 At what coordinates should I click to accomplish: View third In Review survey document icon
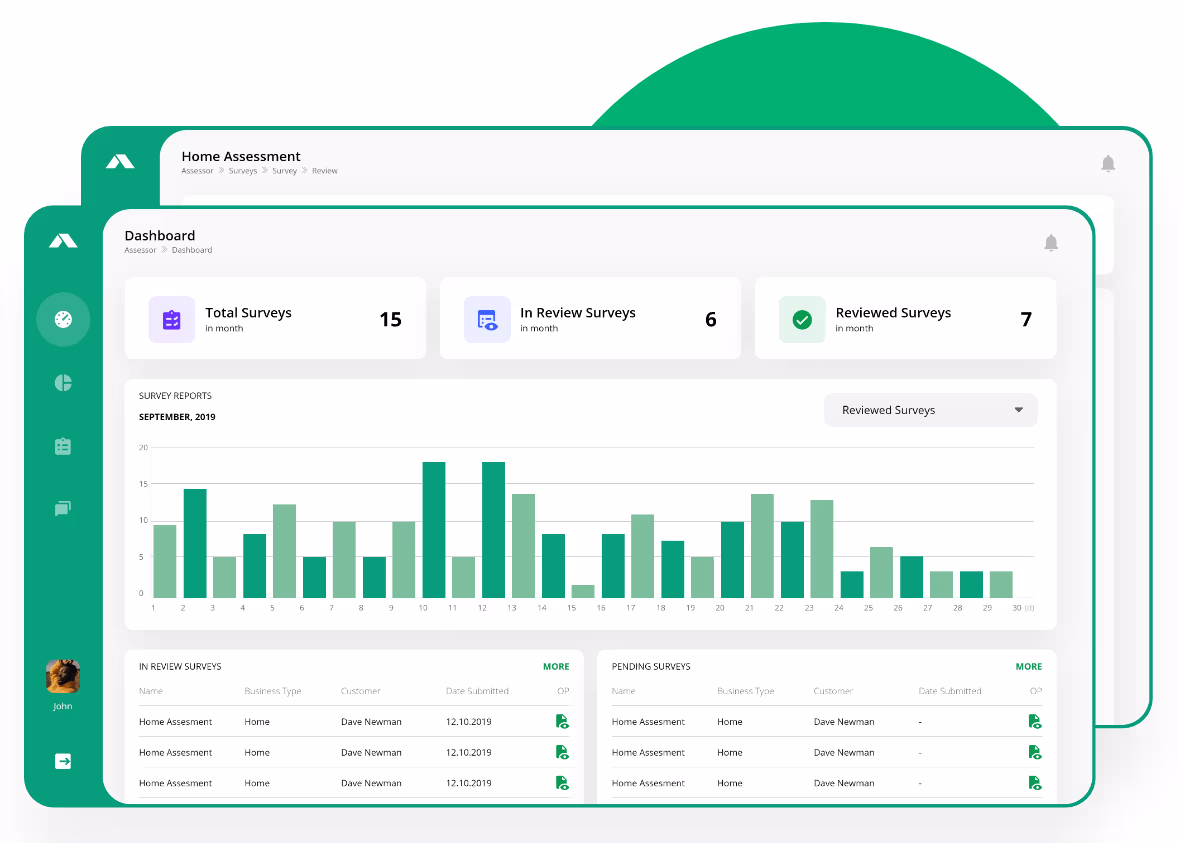tap(562, 783)
